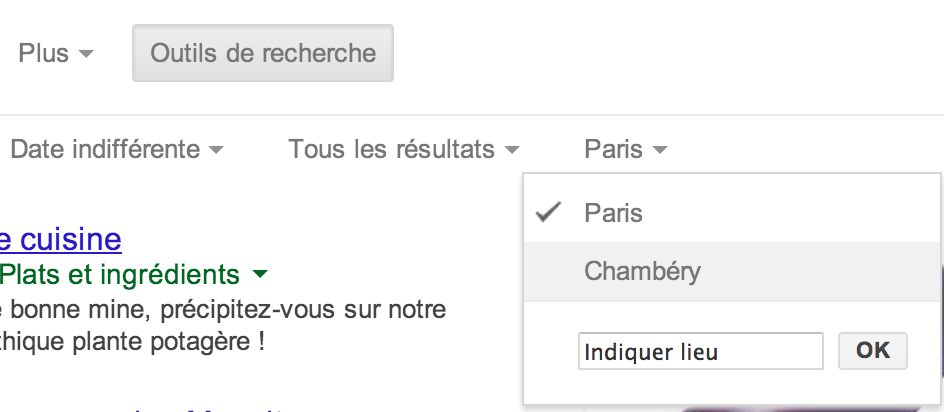Toggle the Outils de recherche button
This screenshot has height=412, width=944.
click(x=263, y=53)
